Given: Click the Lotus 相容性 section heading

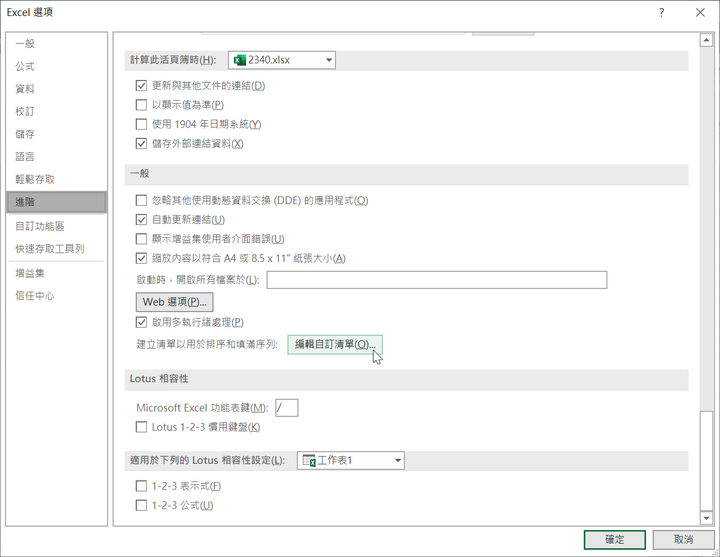Looking at the screenshot, I should point(159,379).
